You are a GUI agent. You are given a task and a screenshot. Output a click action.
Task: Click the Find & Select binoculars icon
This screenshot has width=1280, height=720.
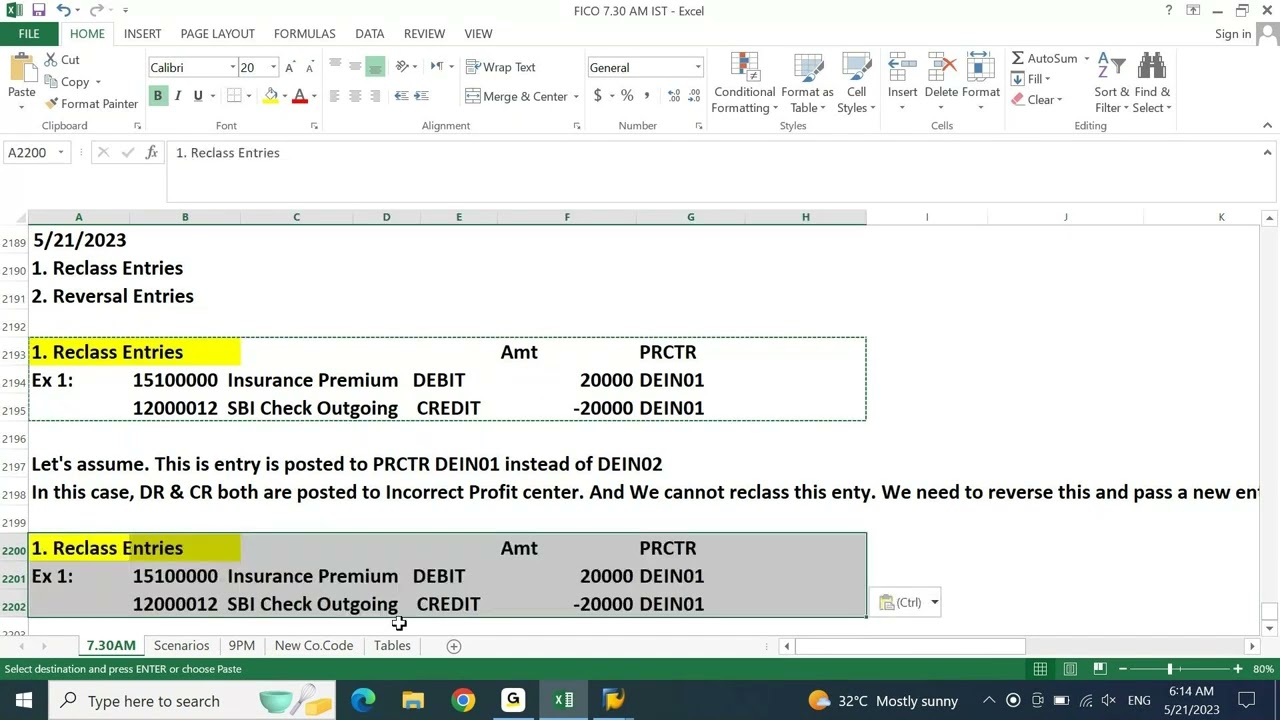tap(1152, 67)
